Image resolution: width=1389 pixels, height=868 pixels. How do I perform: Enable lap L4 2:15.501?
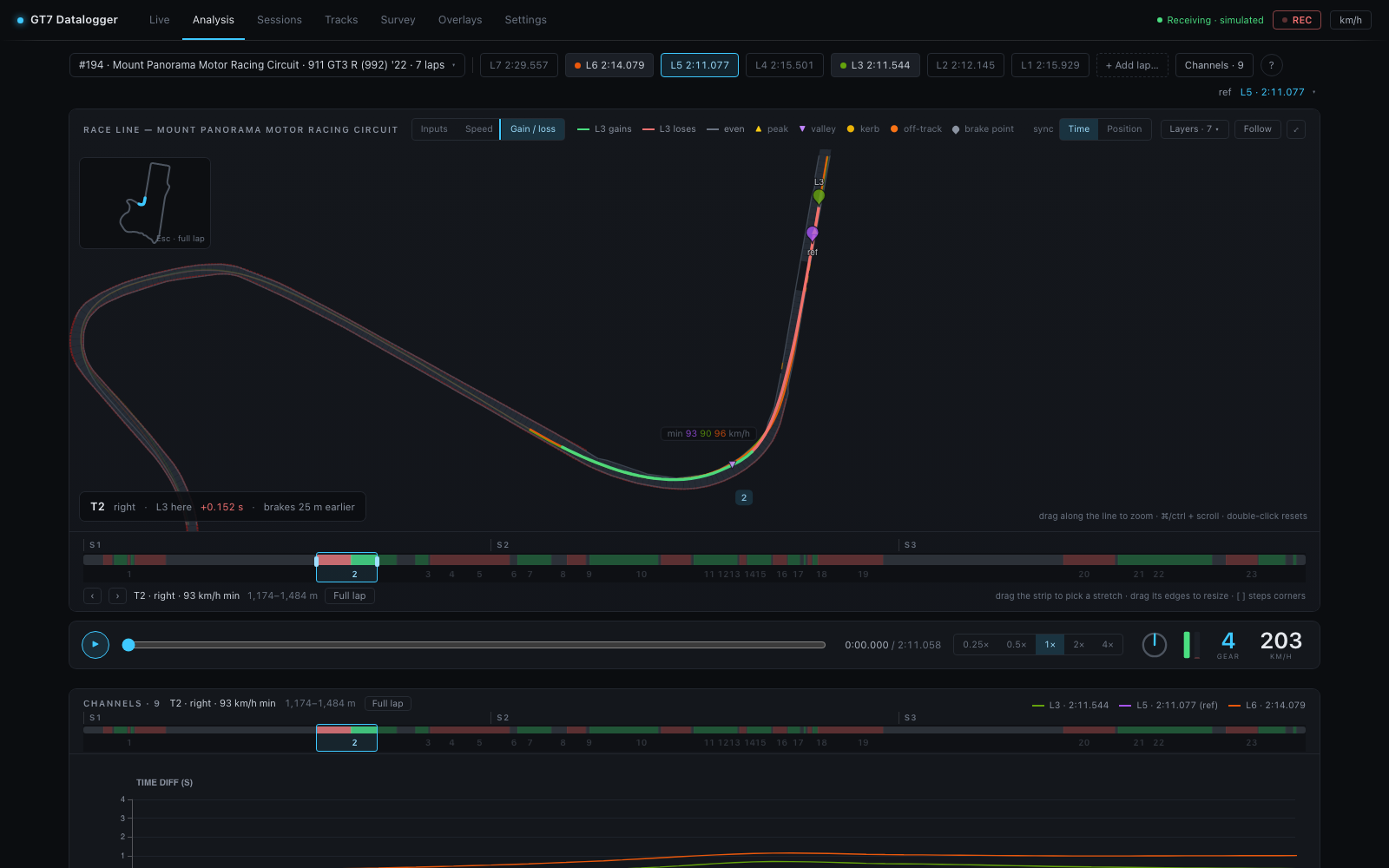[785, 65]
